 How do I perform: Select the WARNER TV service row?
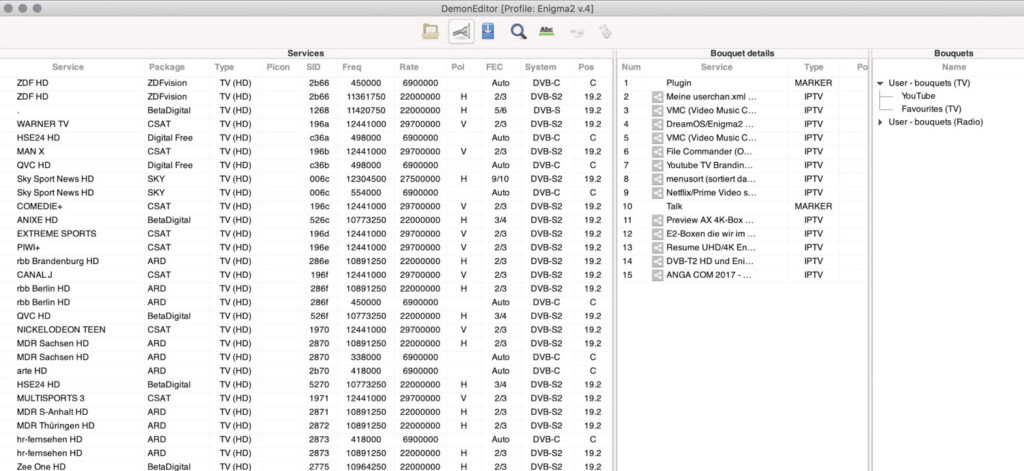pyautogui.click(x=42, y=124)
